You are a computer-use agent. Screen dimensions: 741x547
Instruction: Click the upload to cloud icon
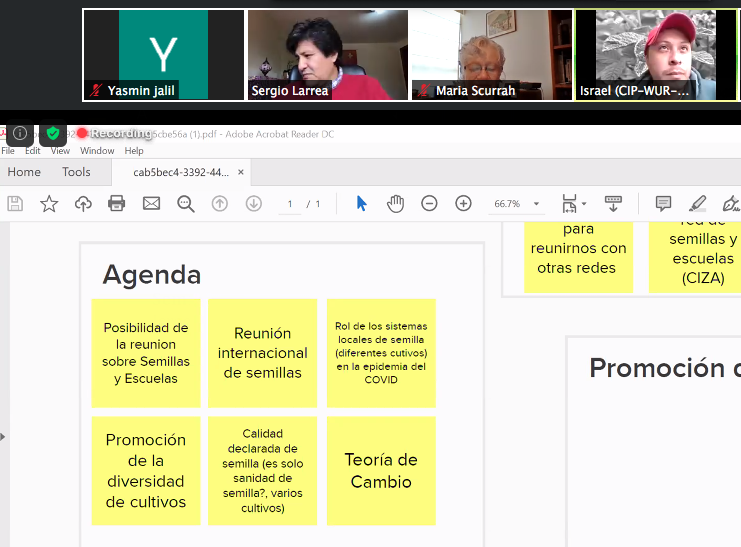83,204
